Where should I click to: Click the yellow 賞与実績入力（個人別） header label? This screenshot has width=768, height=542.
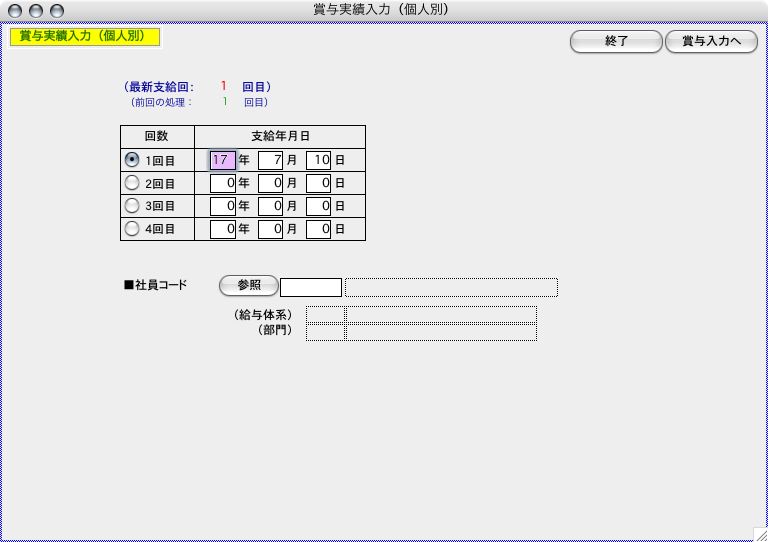85,37
